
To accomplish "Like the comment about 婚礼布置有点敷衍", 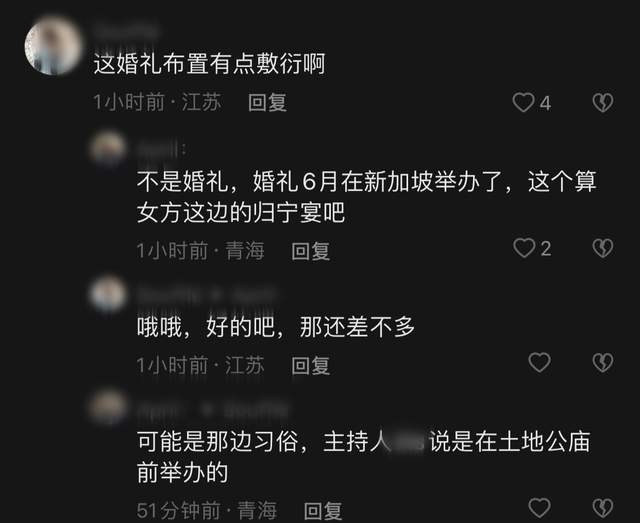I will click(523, 102).
